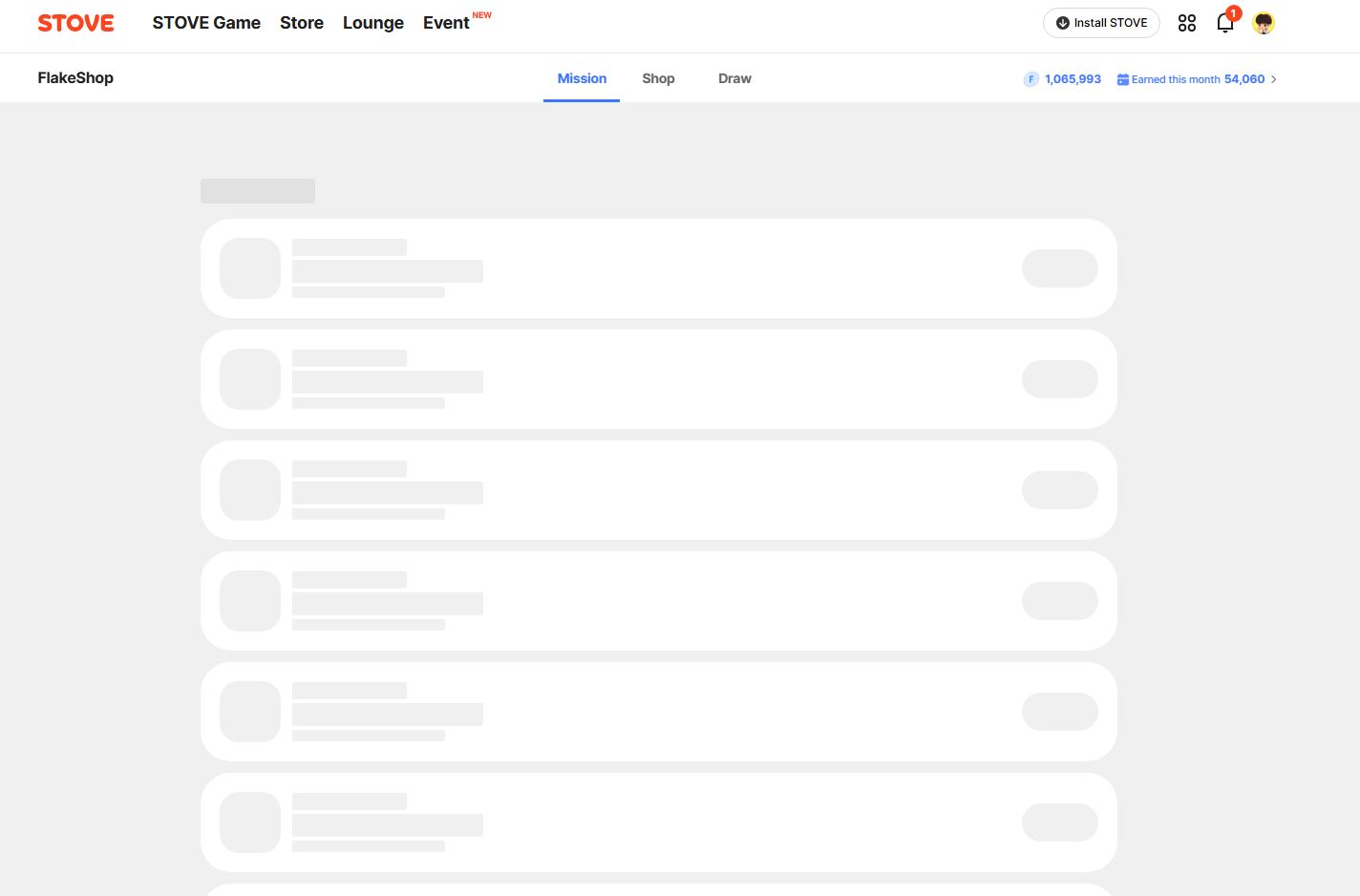Image resolution: width=1360 pixels, height=896 pixels.
Task: Click the first mission card's placeholder button
Action: [x=1059, y=268]
